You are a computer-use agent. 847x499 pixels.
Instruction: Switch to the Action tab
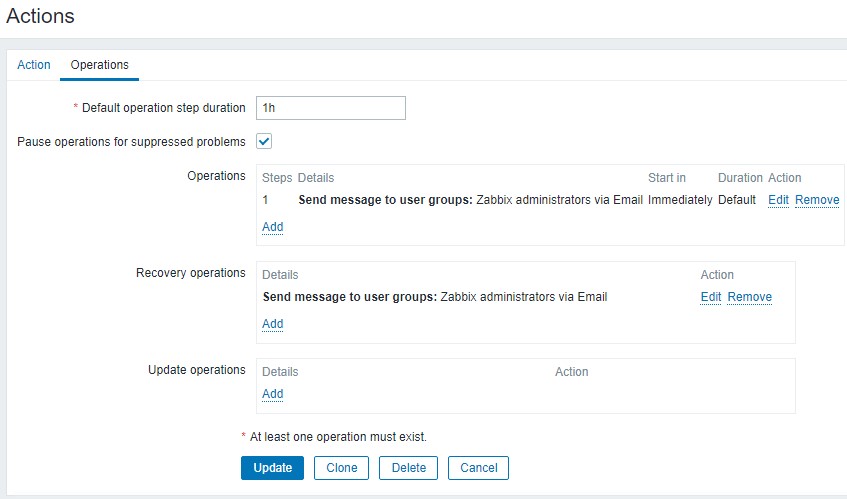pyautogui.click(x=34, y=65)
